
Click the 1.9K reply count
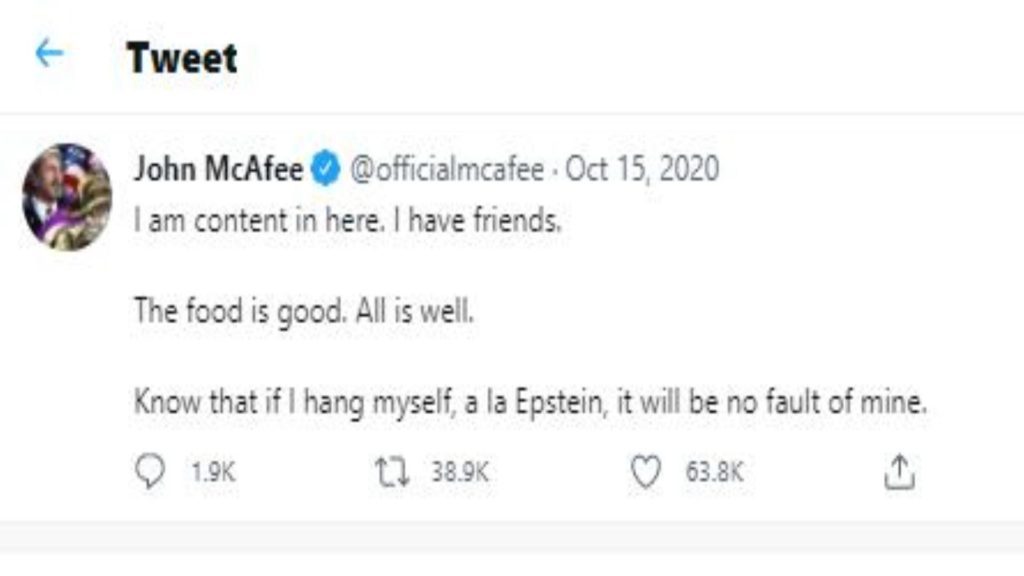tap(212, 472)
